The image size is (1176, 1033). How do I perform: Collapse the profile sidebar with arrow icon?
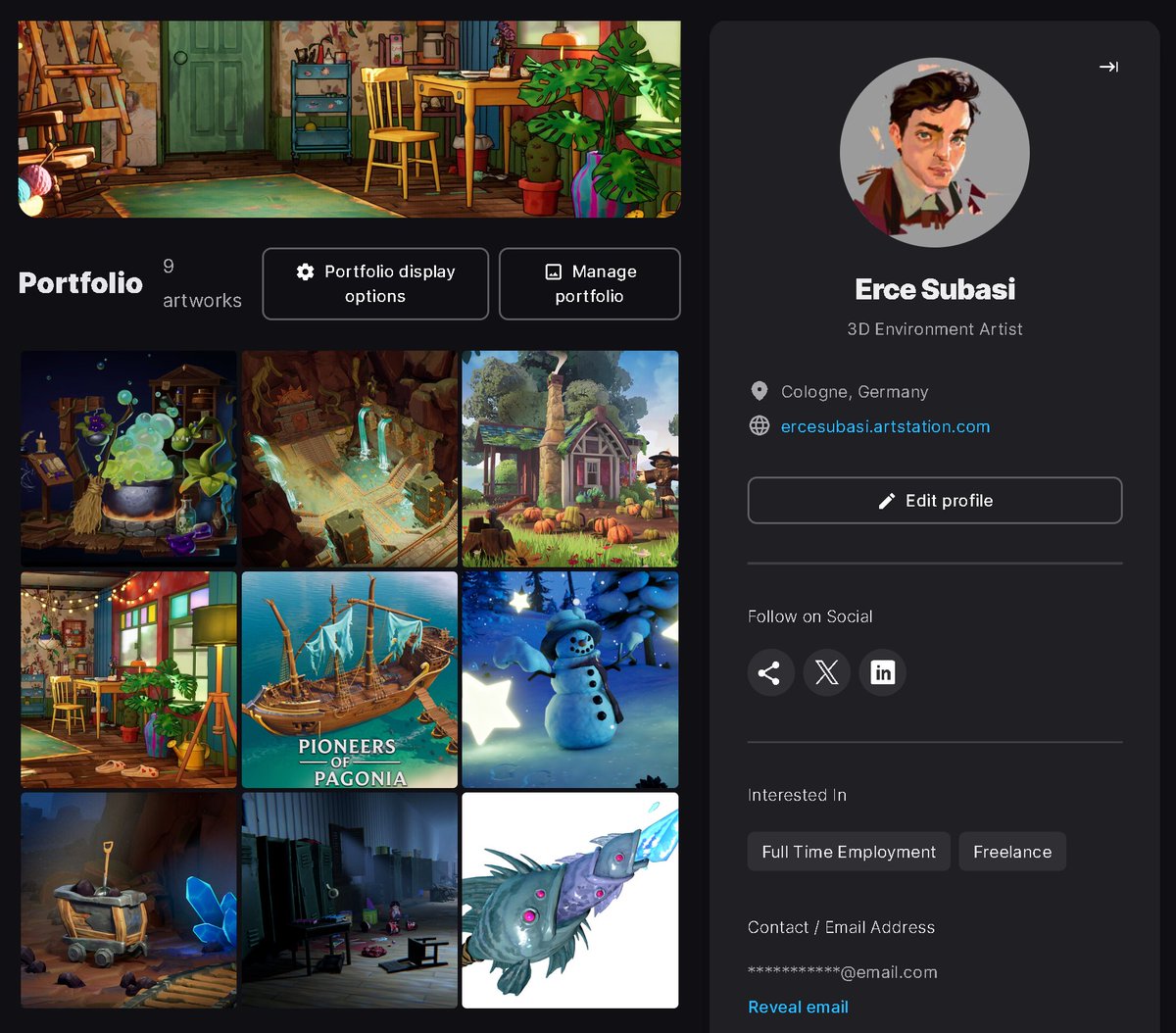(1108, 67)
